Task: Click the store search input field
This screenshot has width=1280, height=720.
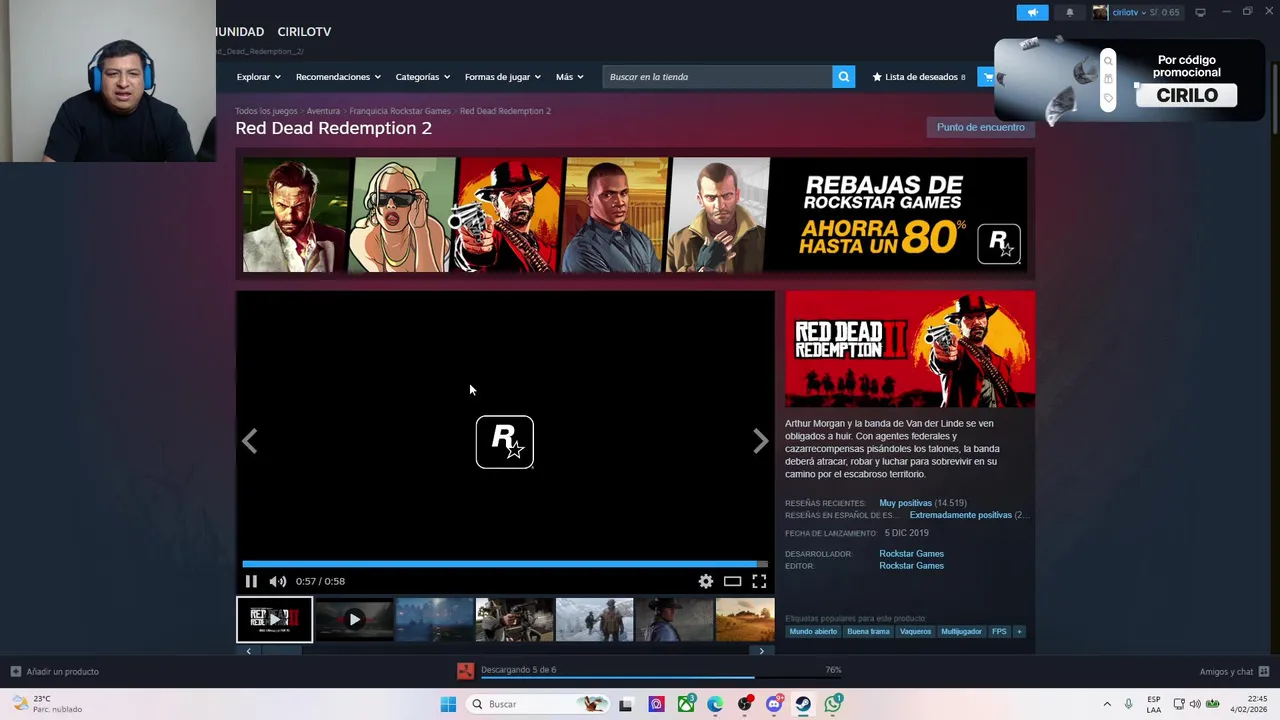Action: tap(717, 77)
